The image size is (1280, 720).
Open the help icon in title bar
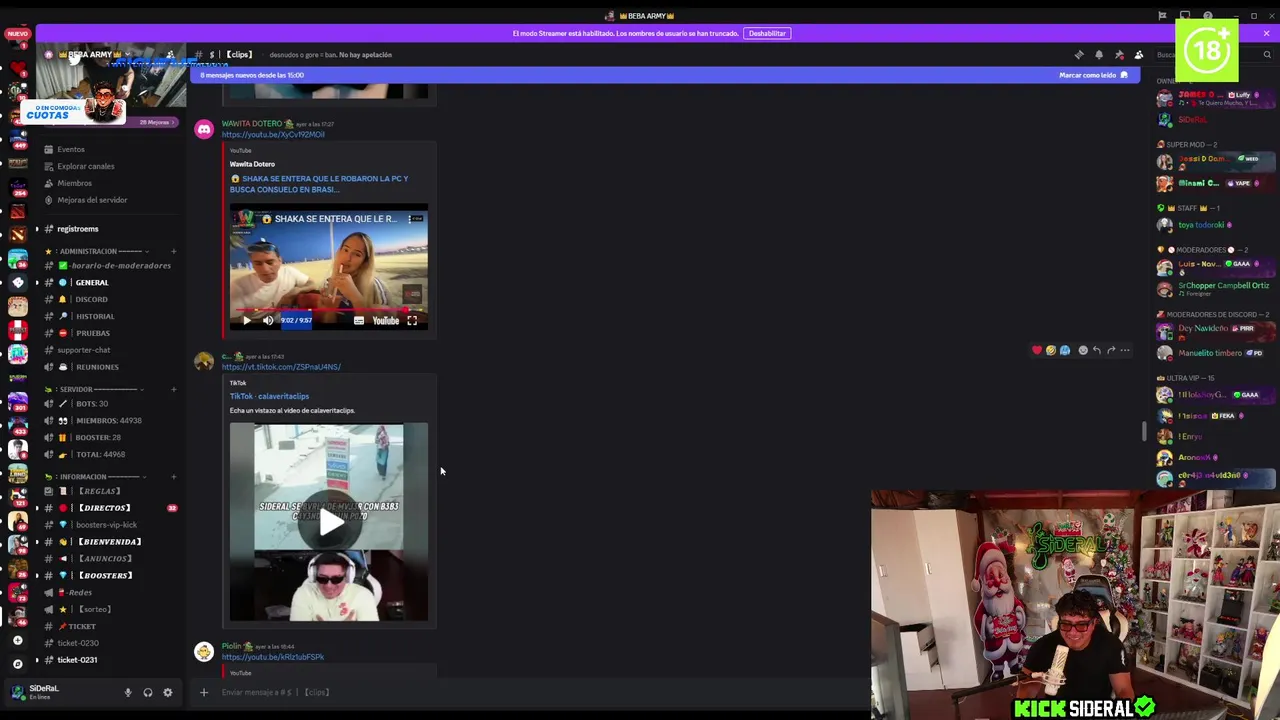click(1208, 16)
